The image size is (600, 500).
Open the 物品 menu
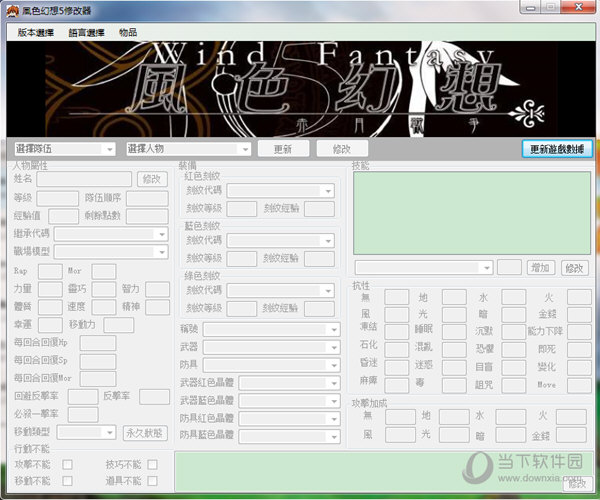pyautogui.click(x=128, y=32)
